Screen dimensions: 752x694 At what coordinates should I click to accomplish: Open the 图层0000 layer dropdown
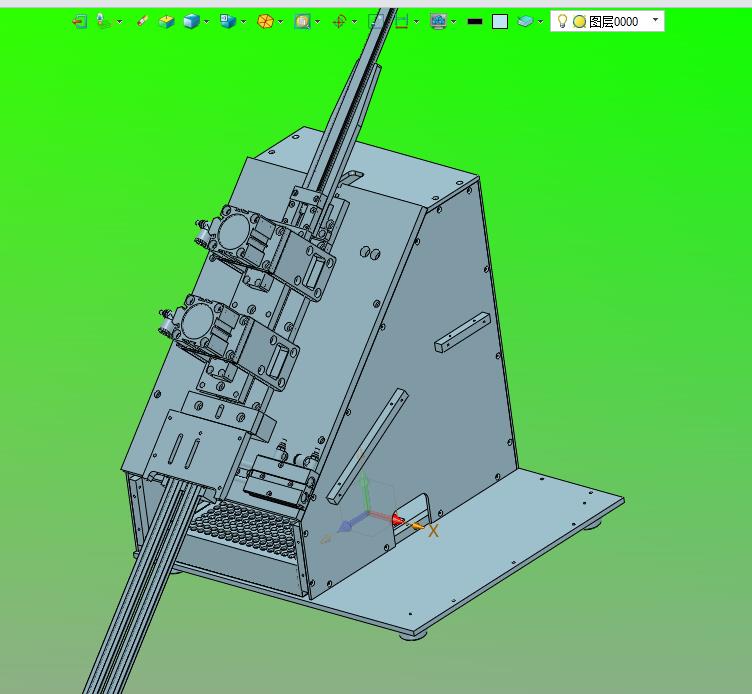click(655, 20)
